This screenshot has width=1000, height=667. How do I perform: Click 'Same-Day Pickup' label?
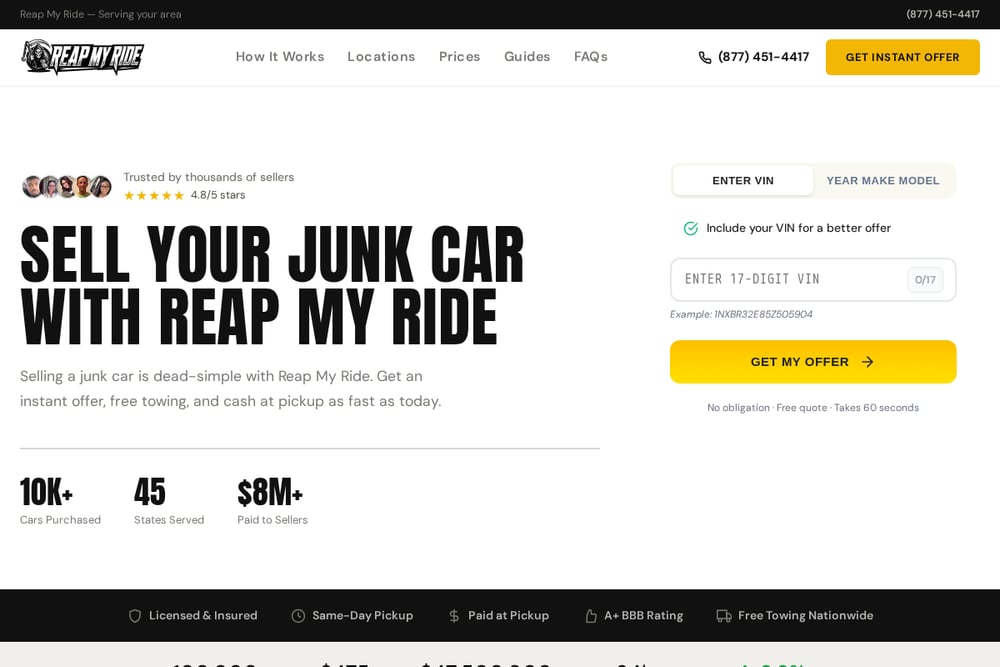tap(362, 615)
